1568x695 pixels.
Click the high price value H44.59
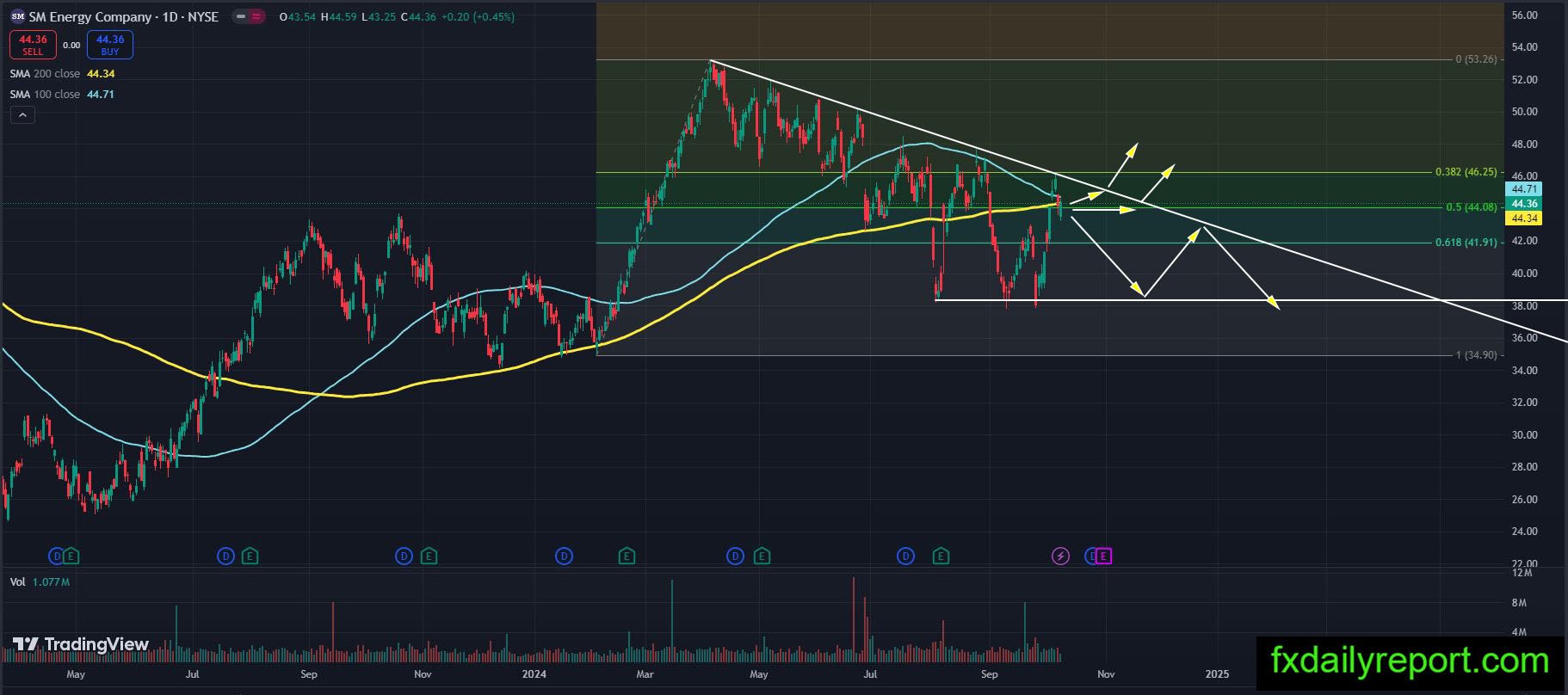point(339,17)
